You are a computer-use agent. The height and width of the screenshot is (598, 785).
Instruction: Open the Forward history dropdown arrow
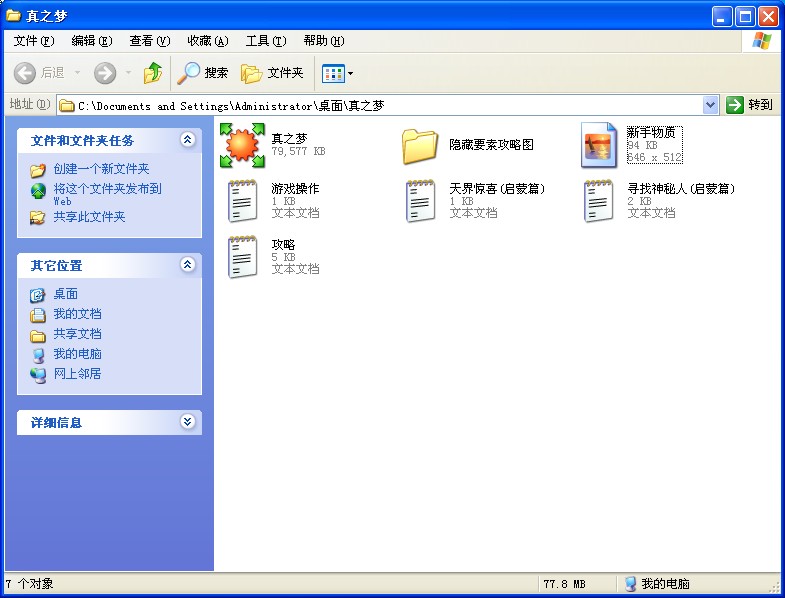(128, 73)
